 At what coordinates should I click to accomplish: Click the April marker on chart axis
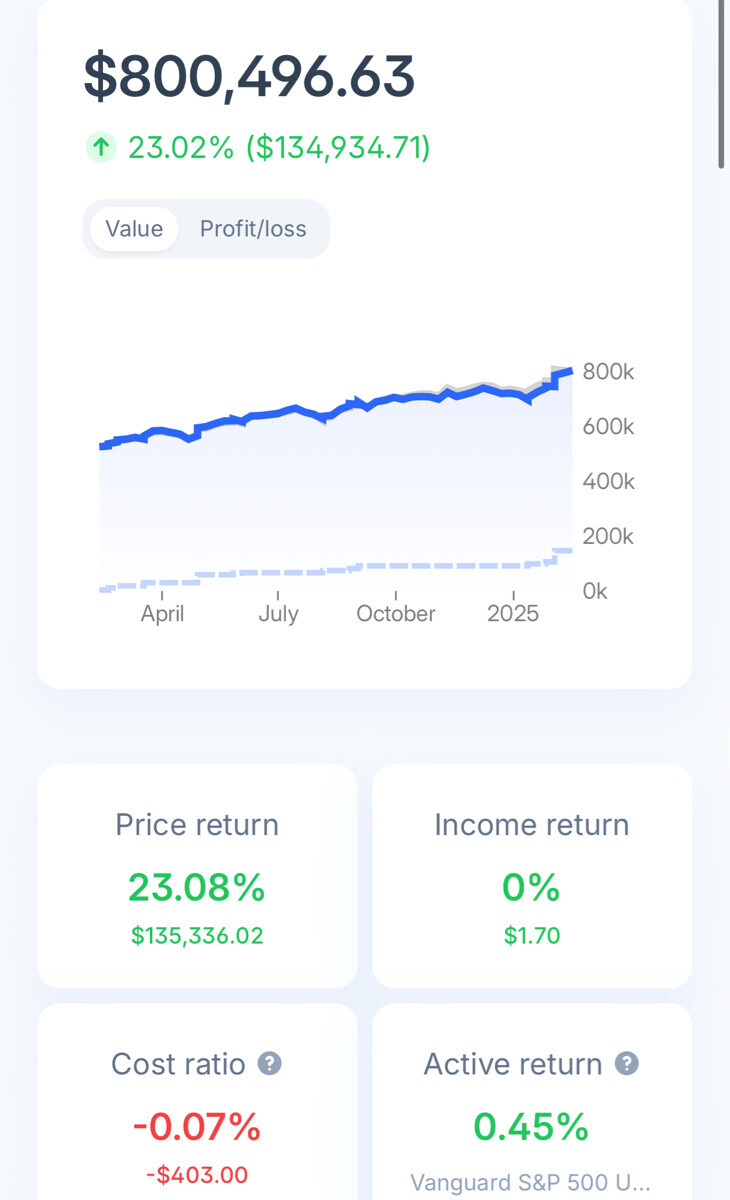(162, 613)
